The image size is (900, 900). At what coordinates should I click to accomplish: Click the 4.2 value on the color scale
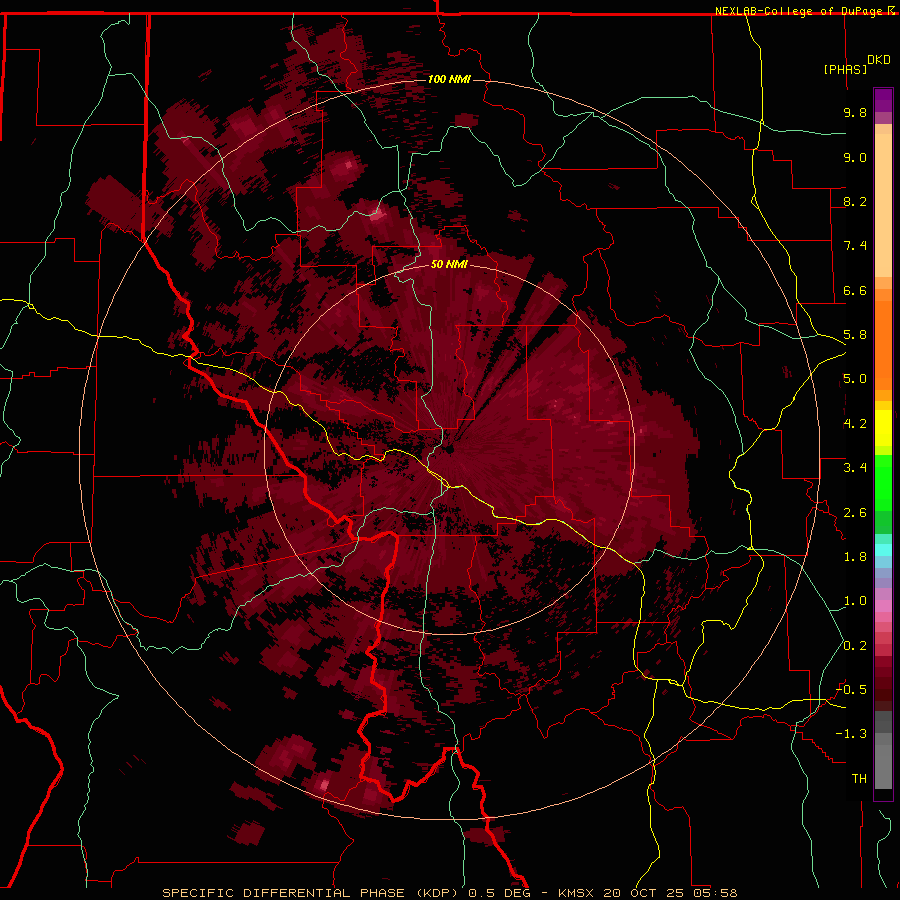pyautogui.click(x=855, y=424)
